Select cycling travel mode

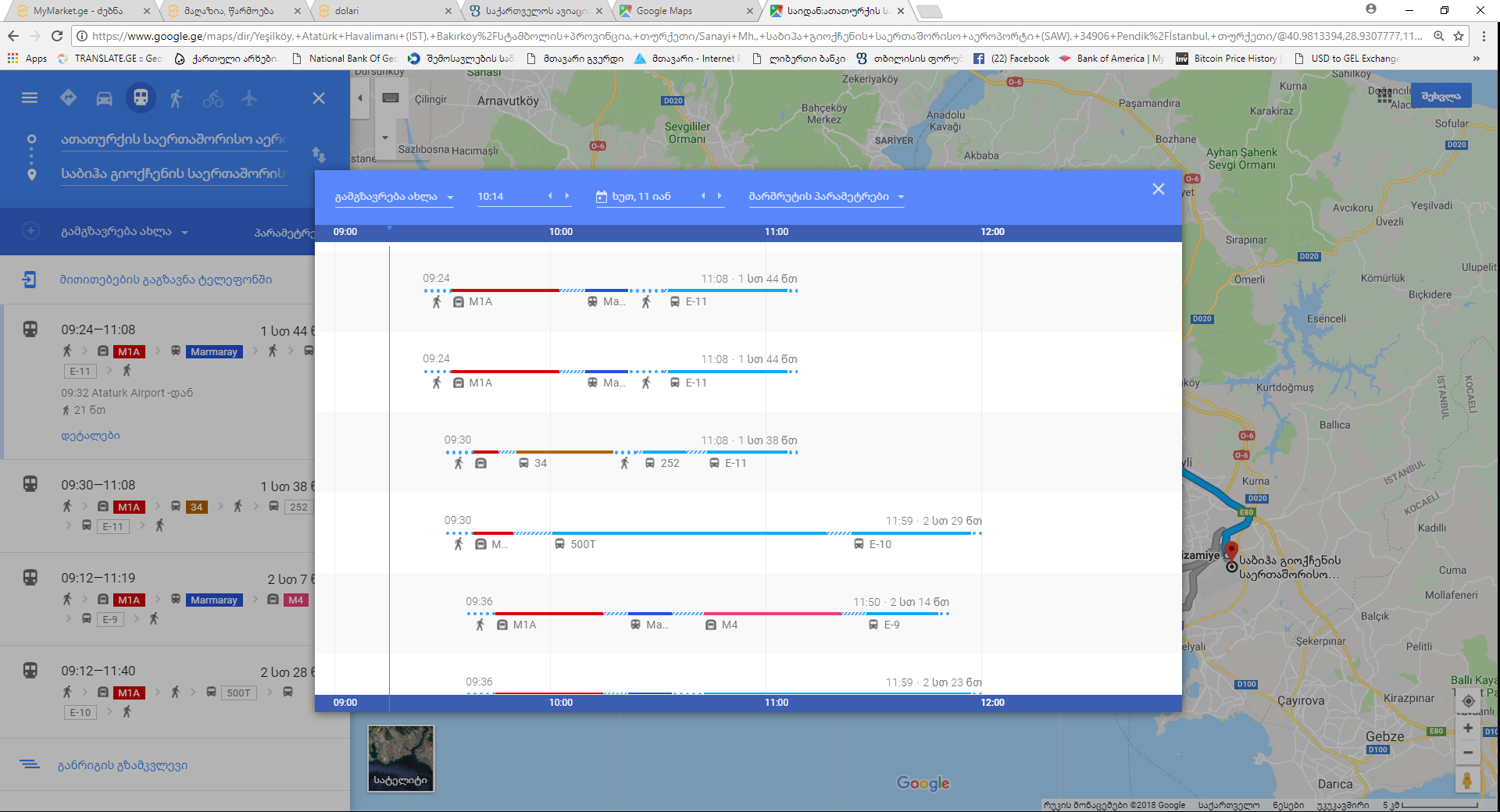tap(212, 98)
